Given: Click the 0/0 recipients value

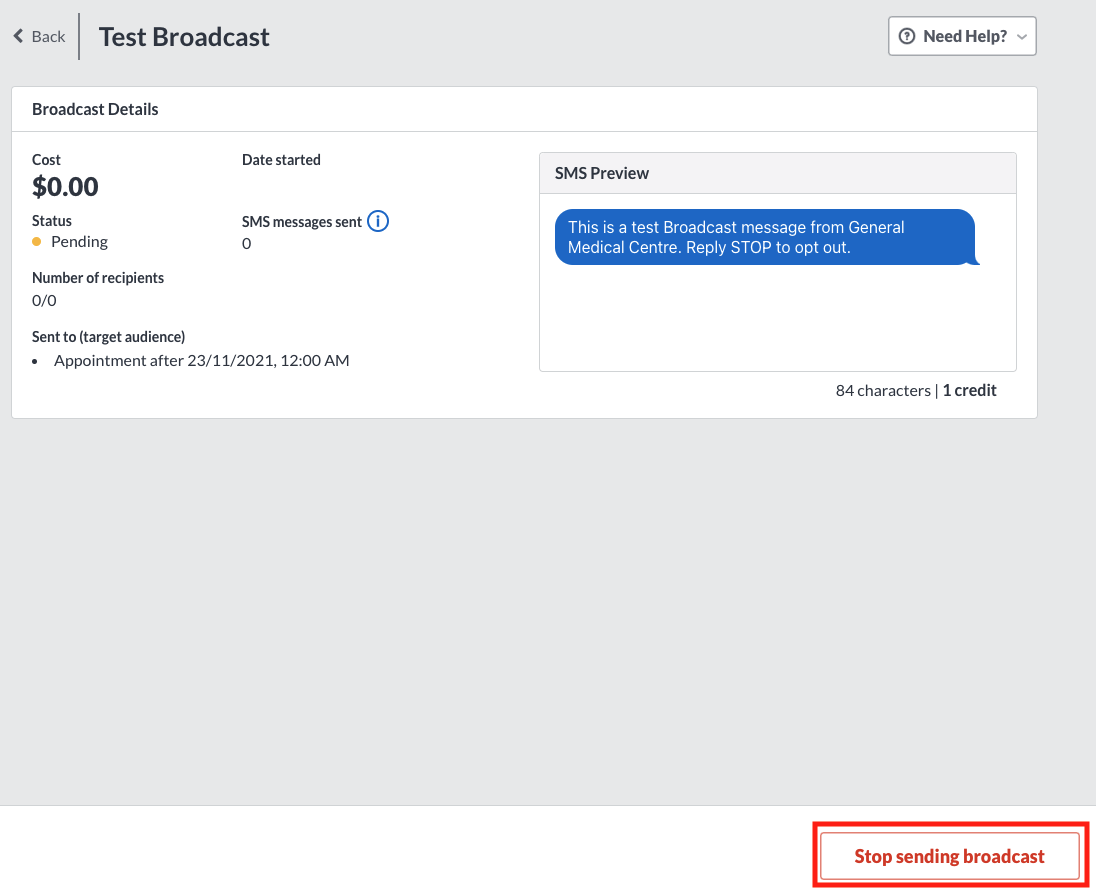Looking at the screenshot, I should point(44,301).
